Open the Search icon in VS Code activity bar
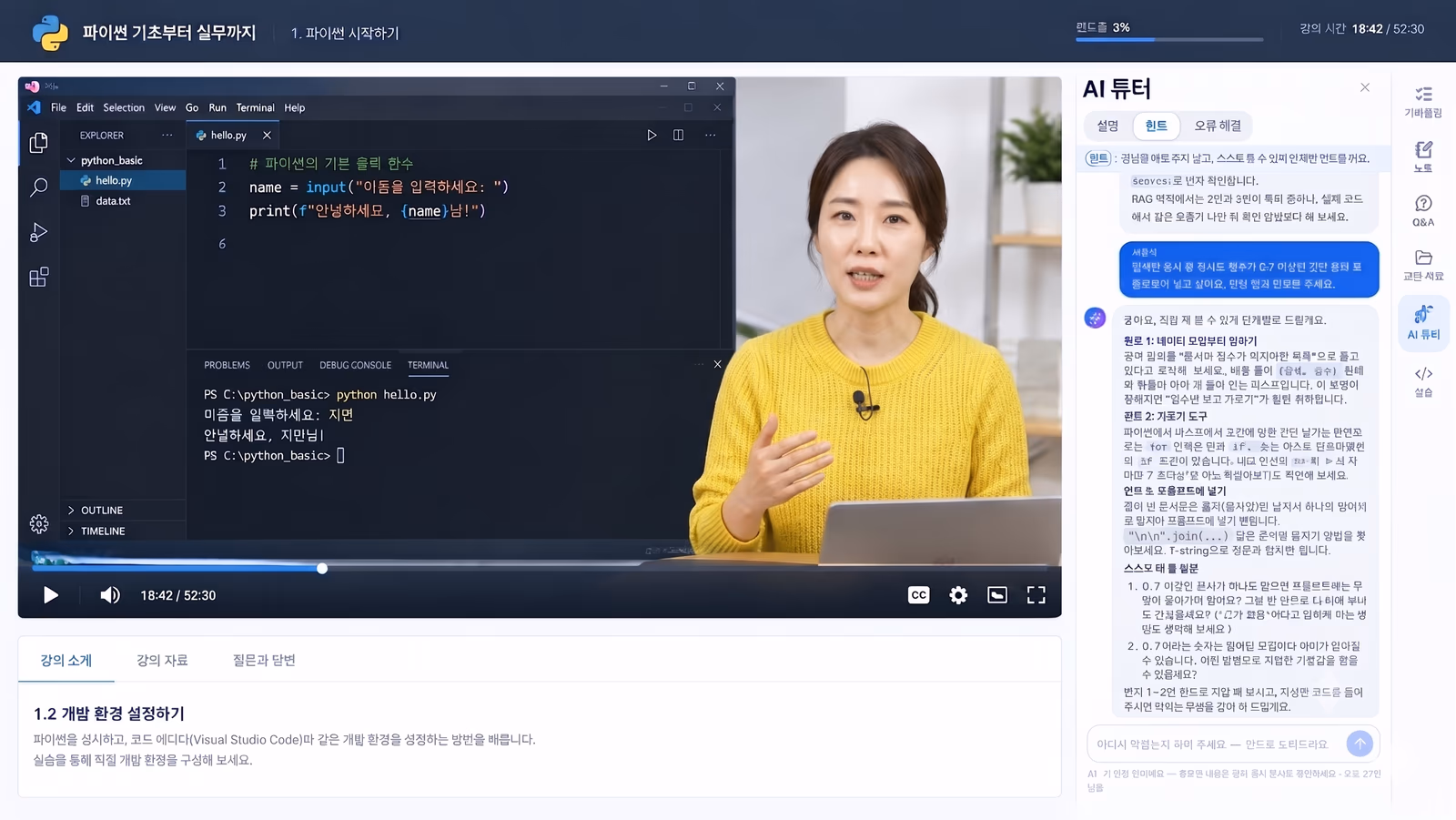This screenshot has width=1456, height=820. coord(38,187)
